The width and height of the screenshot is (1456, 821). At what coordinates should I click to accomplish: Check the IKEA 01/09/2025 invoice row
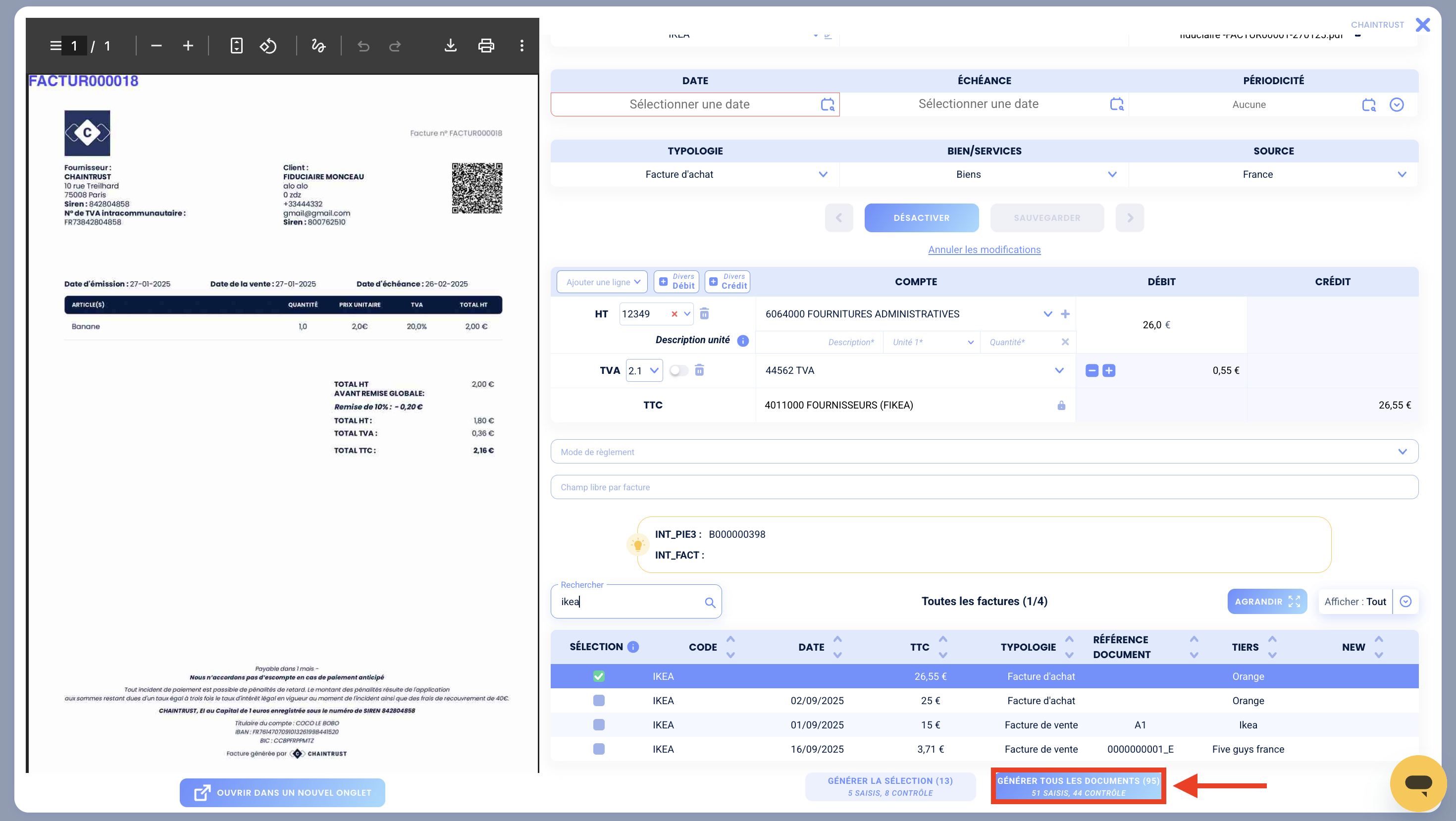click(599, 725)
